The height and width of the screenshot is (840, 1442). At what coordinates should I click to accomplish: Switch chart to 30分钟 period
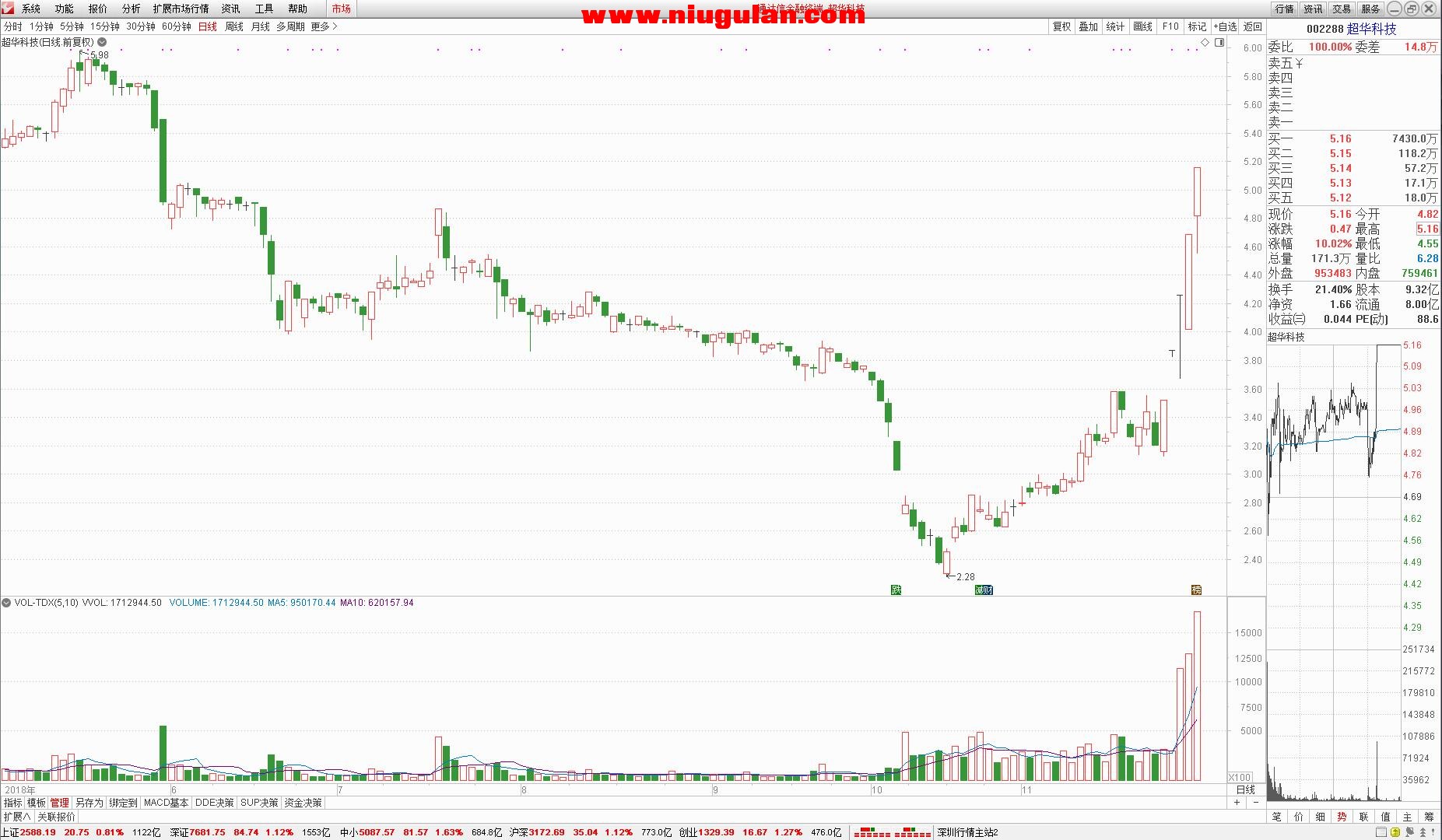click(x=141, y=26)
